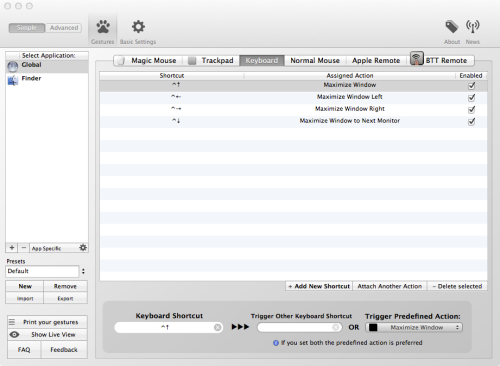The image size is (500, 366).
Task: Click the Shortcut column header
Action: 172,76
